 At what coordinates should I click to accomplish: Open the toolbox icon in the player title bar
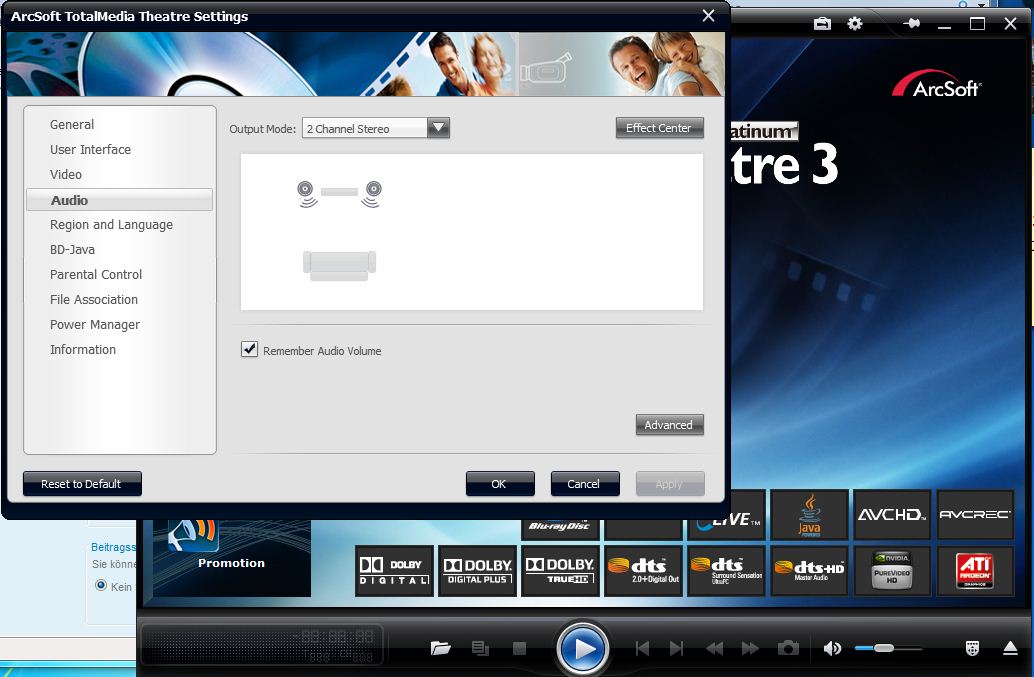click(x=822, y=24)
